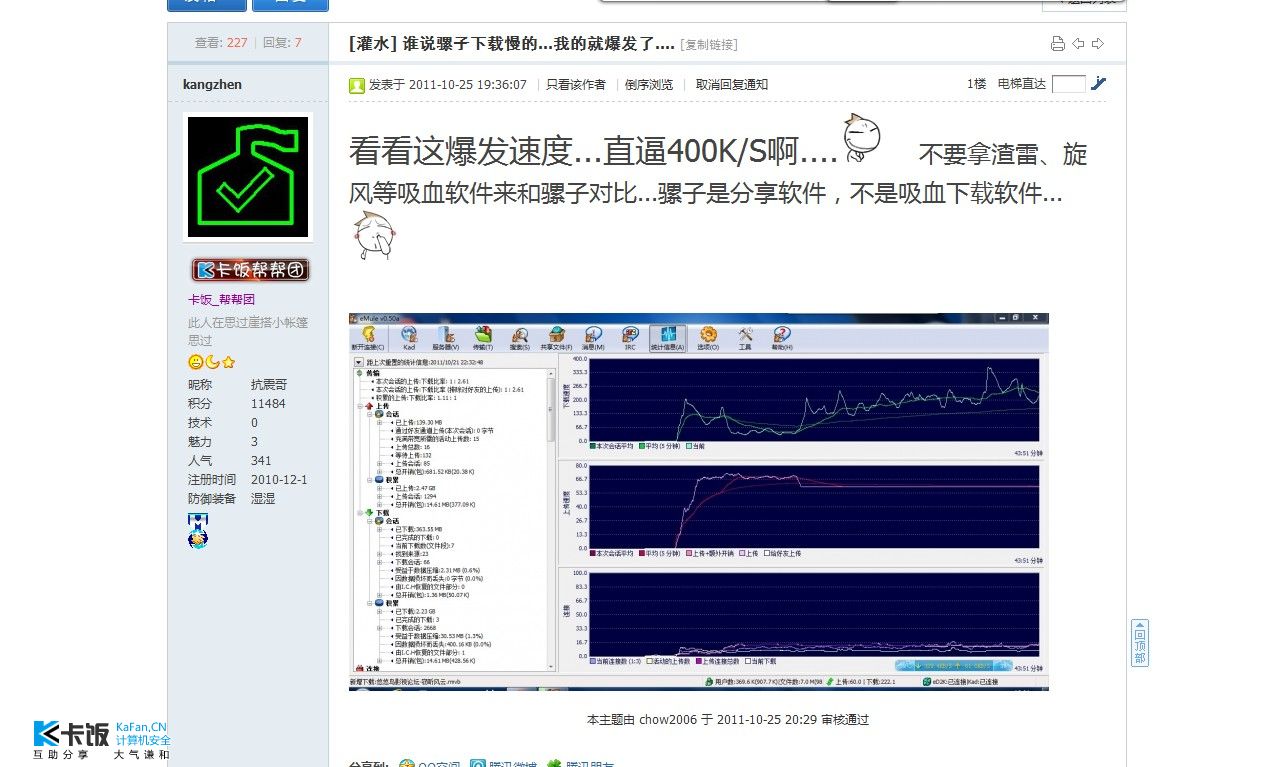Focus the 电梯直达 floor number input

(x=1068, y=84)
